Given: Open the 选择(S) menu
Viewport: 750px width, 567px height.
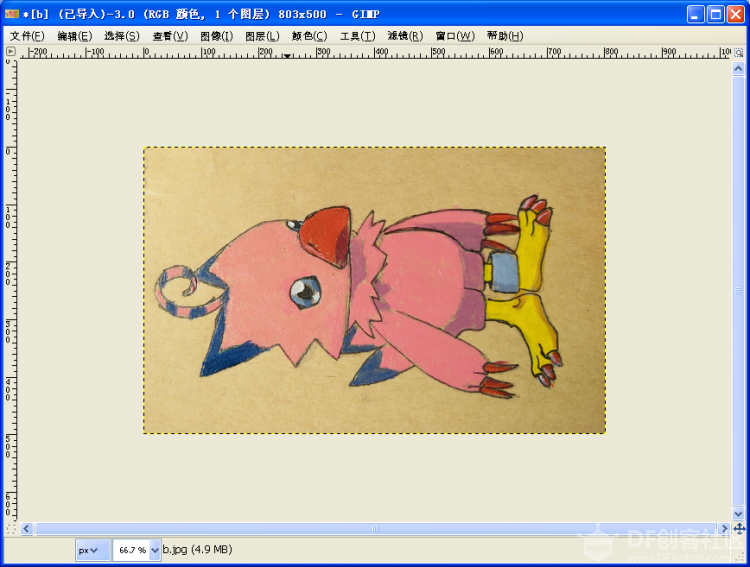Looking at the screenshot, I should point(122,36).
